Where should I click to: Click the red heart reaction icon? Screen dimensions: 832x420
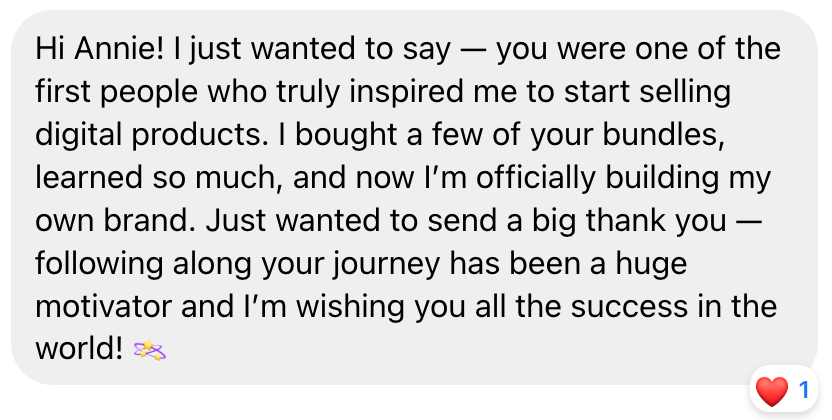pyautogui.click(x=772, y=391)
